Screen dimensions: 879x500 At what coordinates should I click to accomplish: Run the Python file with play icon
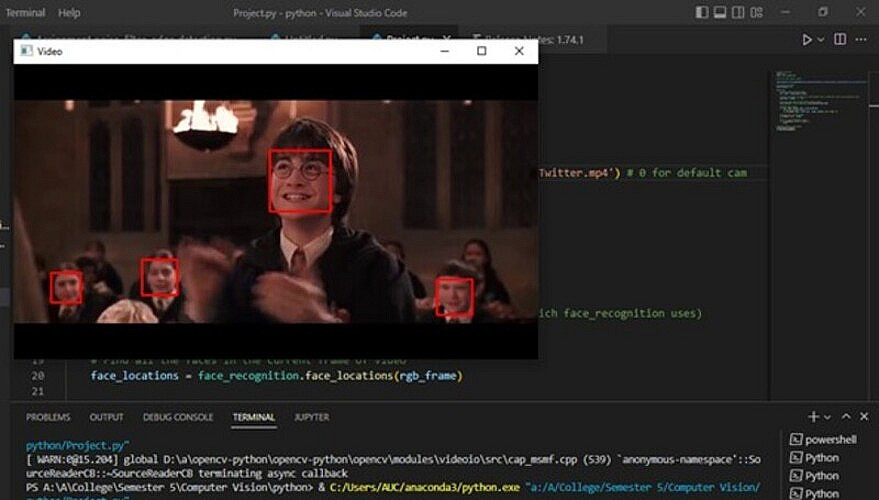(807, 40)
